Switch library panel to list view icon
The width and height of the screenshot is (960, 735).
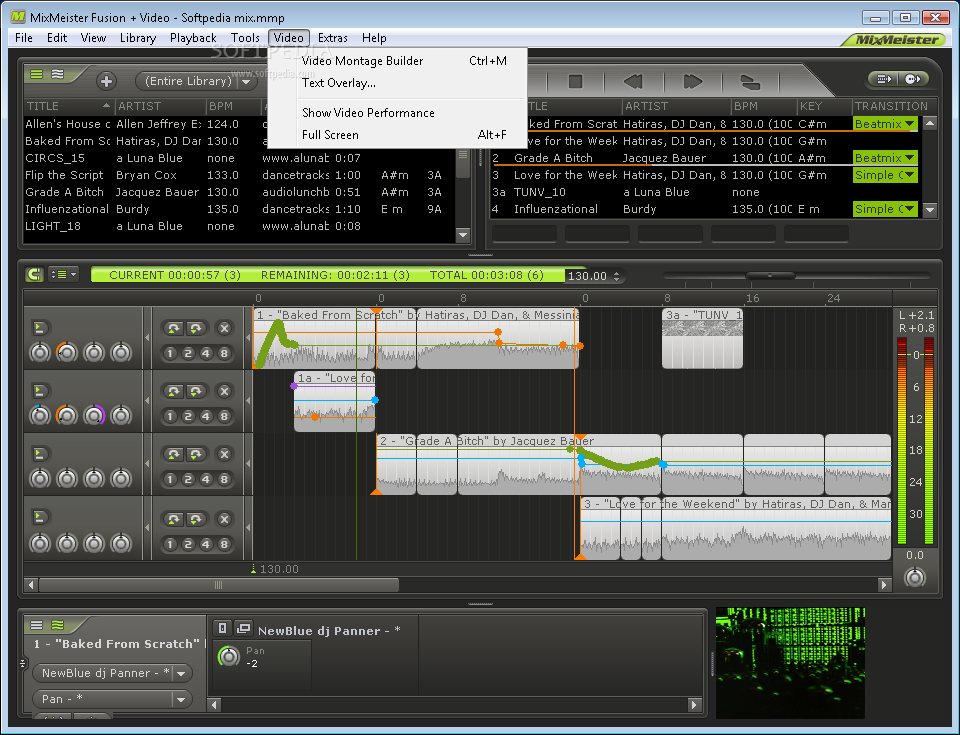coord(37,74)
